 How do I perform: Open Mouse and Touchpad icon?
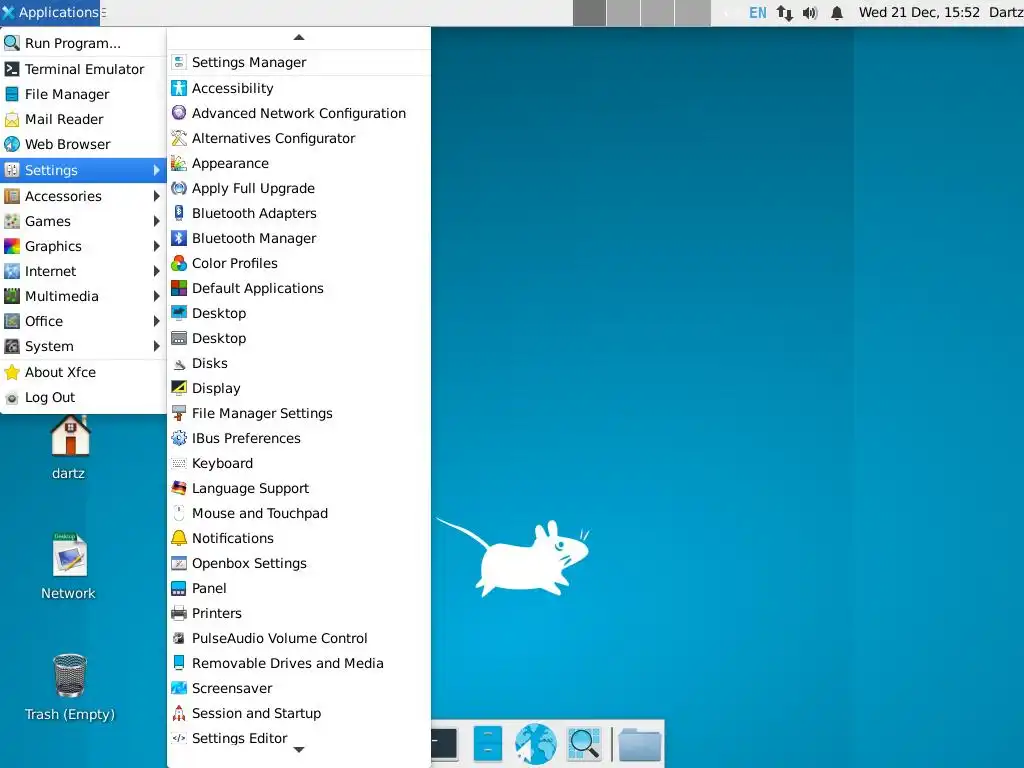click(179, 513)
